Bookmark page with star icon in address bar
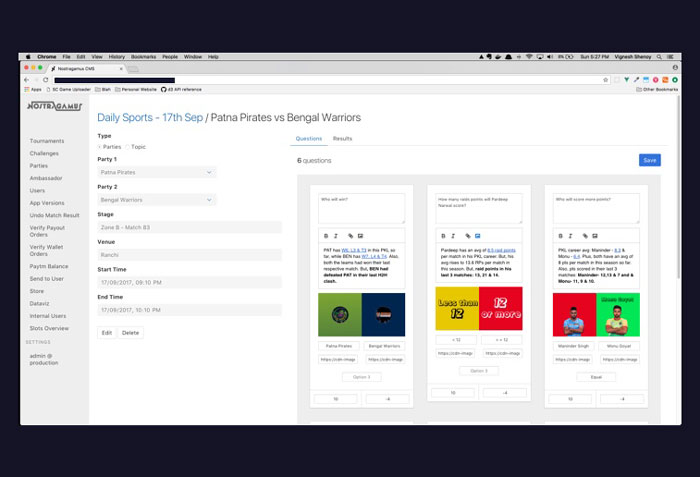The image size is (700, 477). click(604, 79)
